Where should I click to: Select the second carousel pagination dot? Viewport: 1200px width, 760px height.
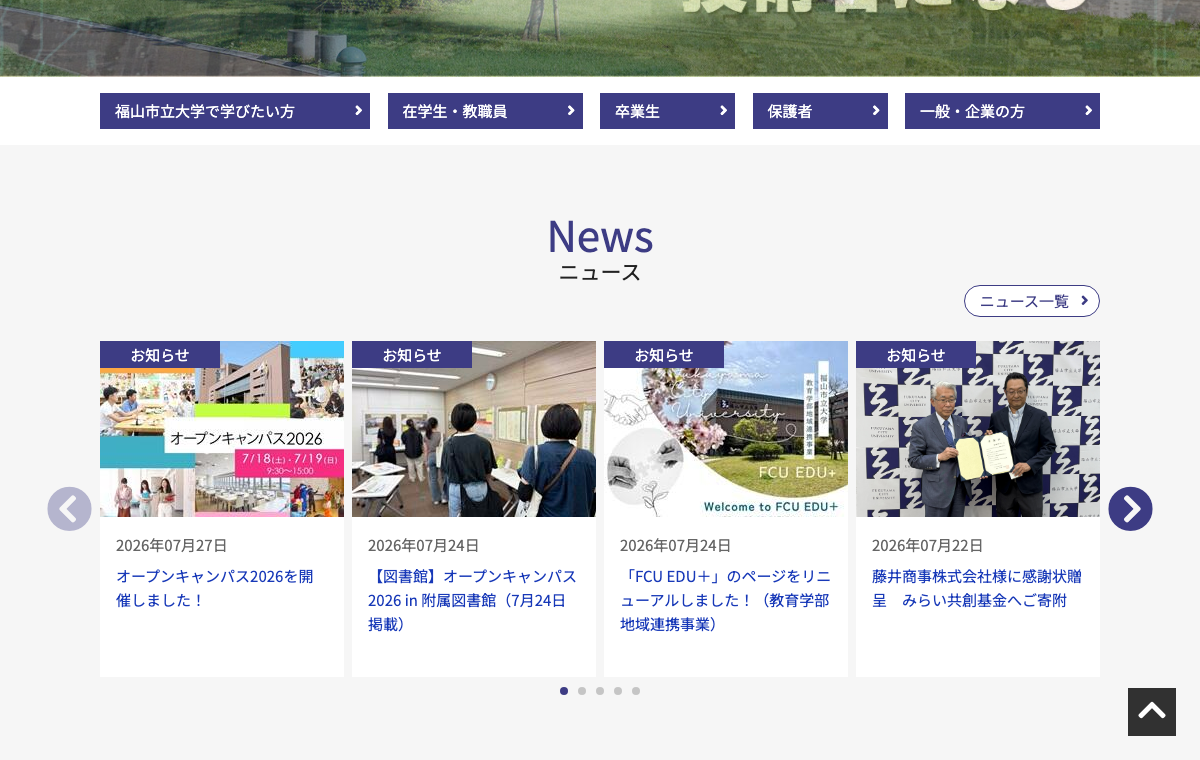point(582,691)
